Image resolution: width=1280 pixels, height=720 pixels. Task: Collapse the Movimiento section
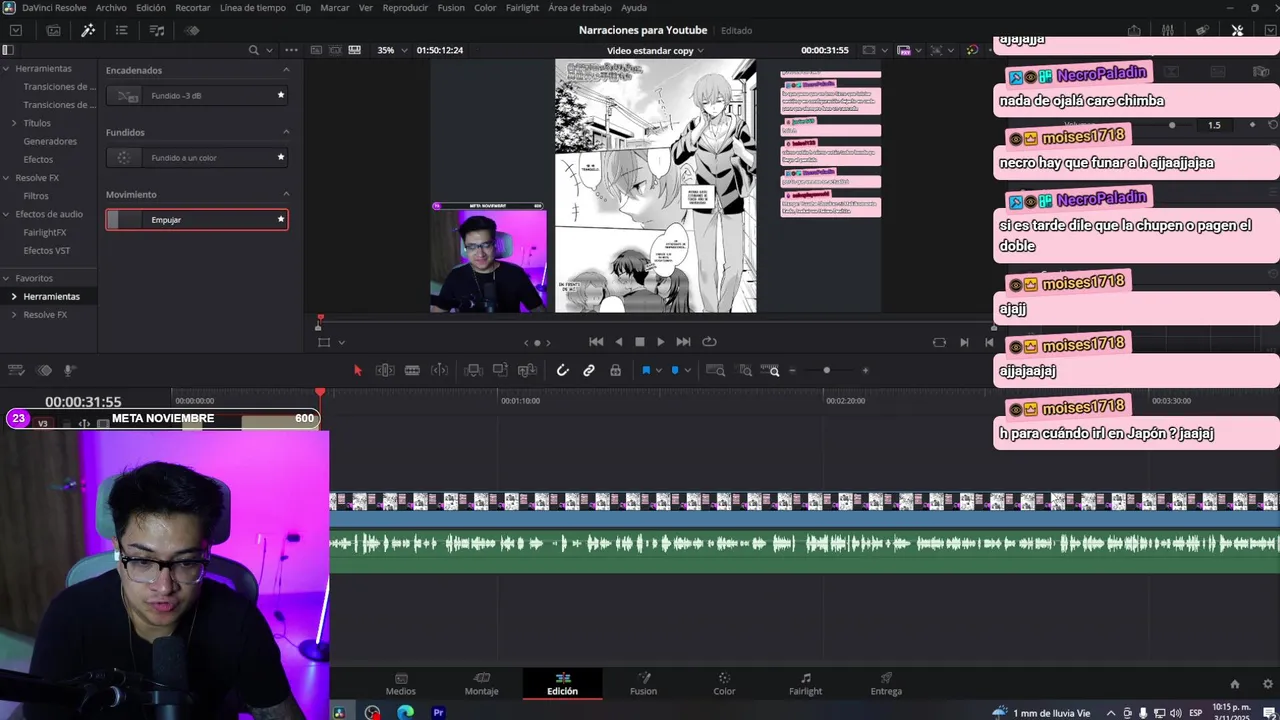[x=286, y=194]
